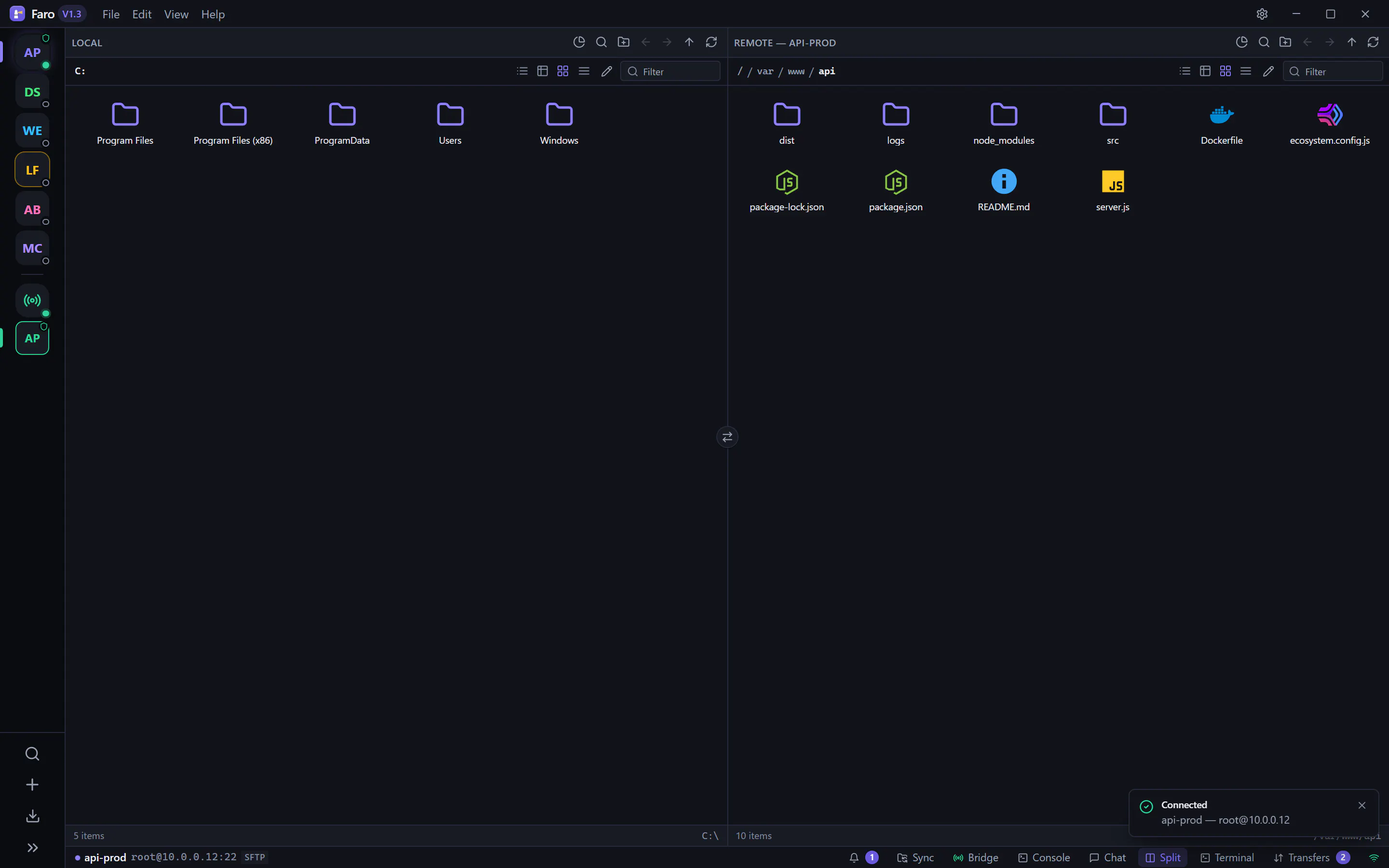Select the DS server profile

pos(32,92)
